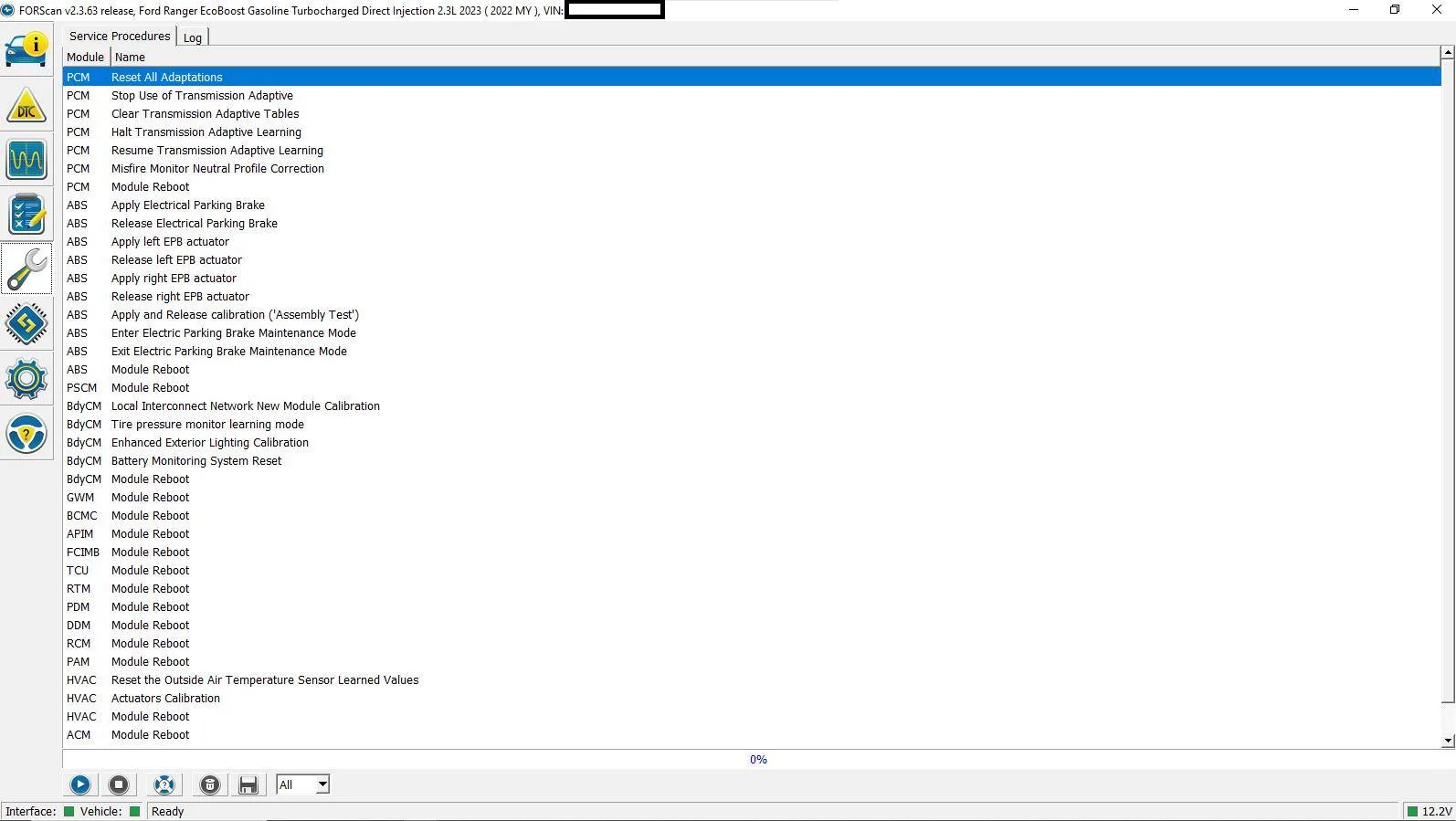Viewport: 1456px width, 821px height.
Task: Select the RCM Module Reboot row
Action: pos(752,643)
